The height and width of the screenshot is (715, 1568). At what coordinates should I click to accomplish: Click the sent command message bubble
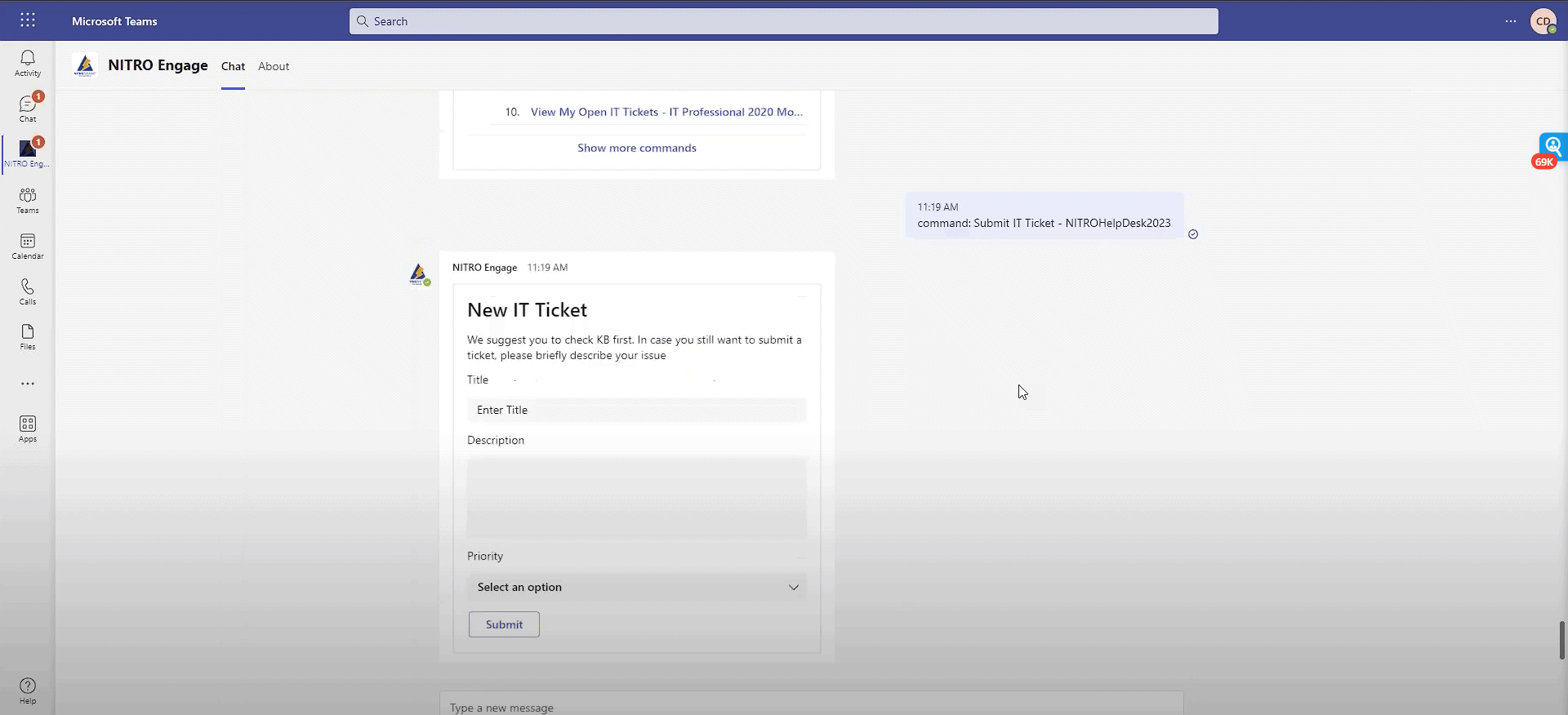1045,215
